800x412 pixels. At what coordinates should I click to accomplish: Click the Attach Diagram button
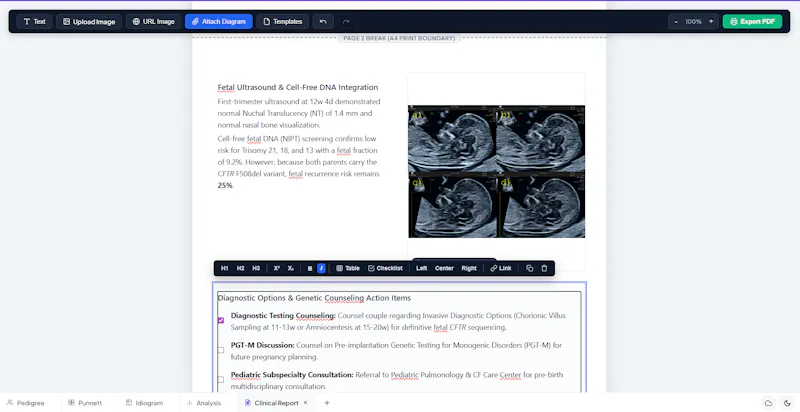[218, 21]
